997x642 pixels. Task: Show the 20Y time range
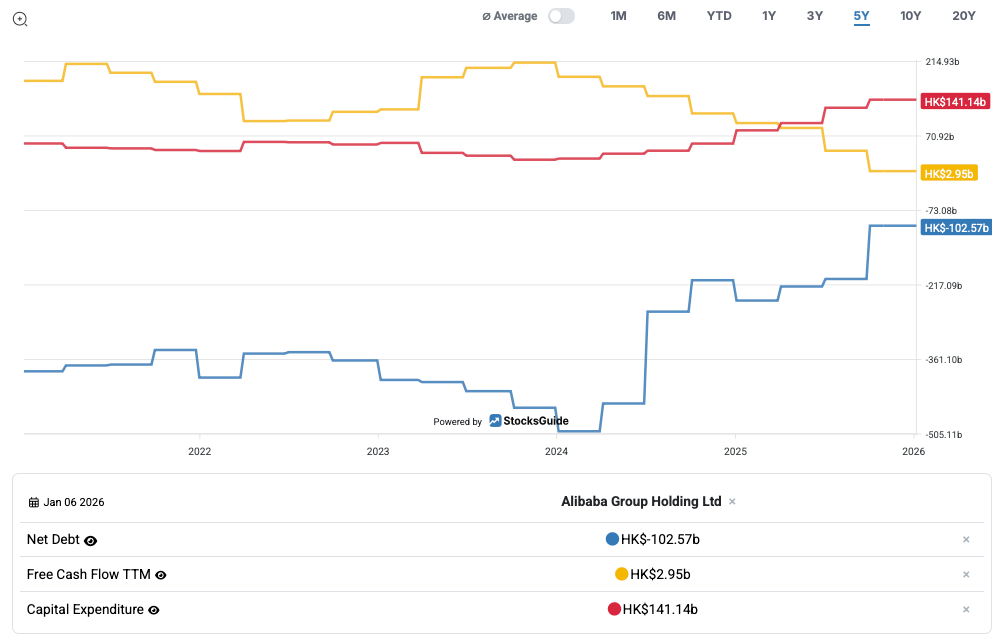click(963, 16)
